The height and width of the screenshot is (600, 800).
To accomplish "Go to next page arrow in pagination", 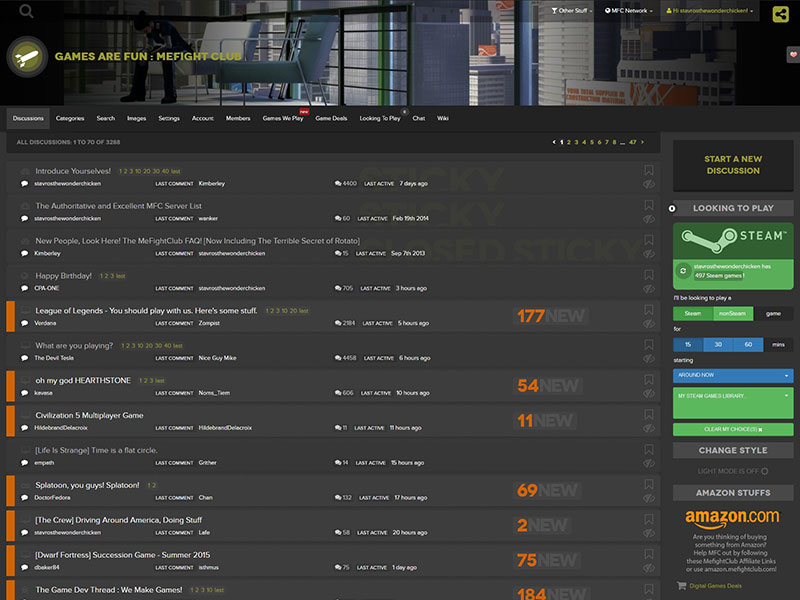I will click(642, 142).
